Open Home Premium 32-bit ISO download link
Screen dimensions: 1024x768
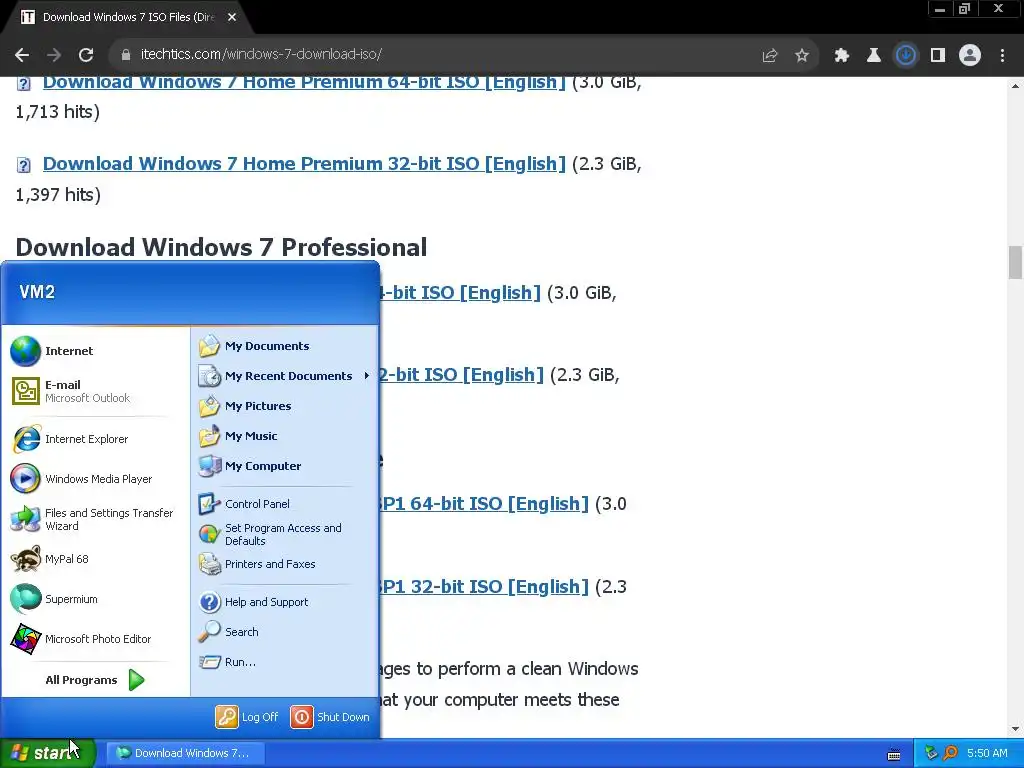pos(304,163)
